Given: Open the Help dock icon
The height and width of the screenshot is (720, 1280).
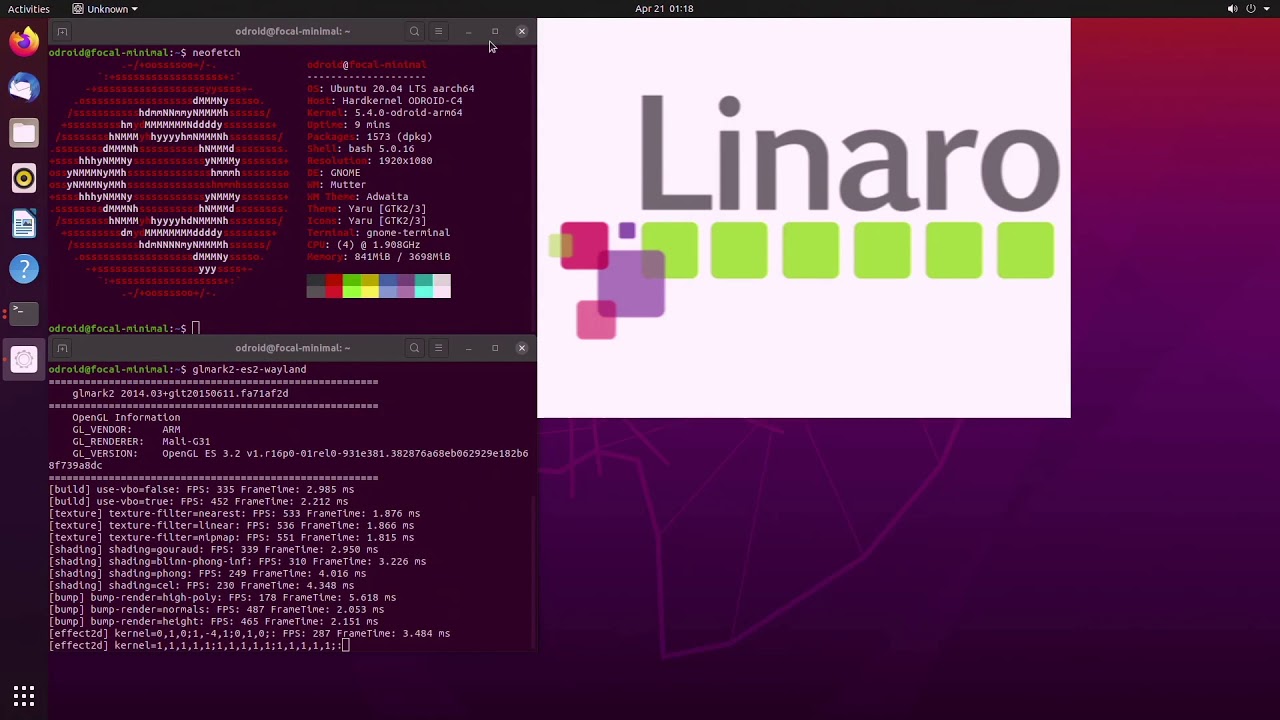Looking at the screenshot, I should pyautogui.click(x=24, y=268).
